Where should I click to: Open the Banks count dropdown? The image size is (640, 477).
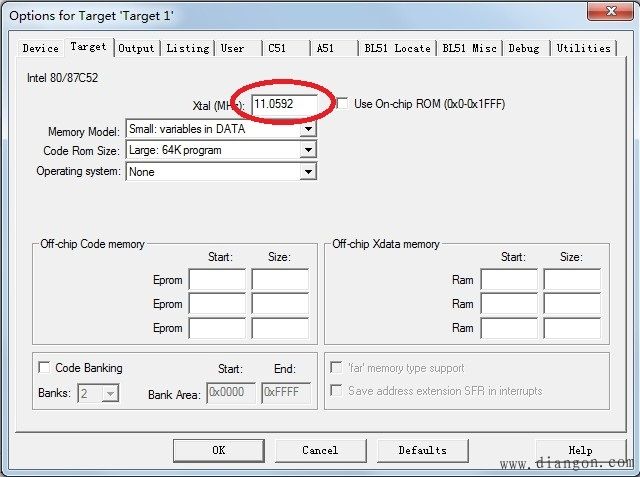tap(110, 394)
